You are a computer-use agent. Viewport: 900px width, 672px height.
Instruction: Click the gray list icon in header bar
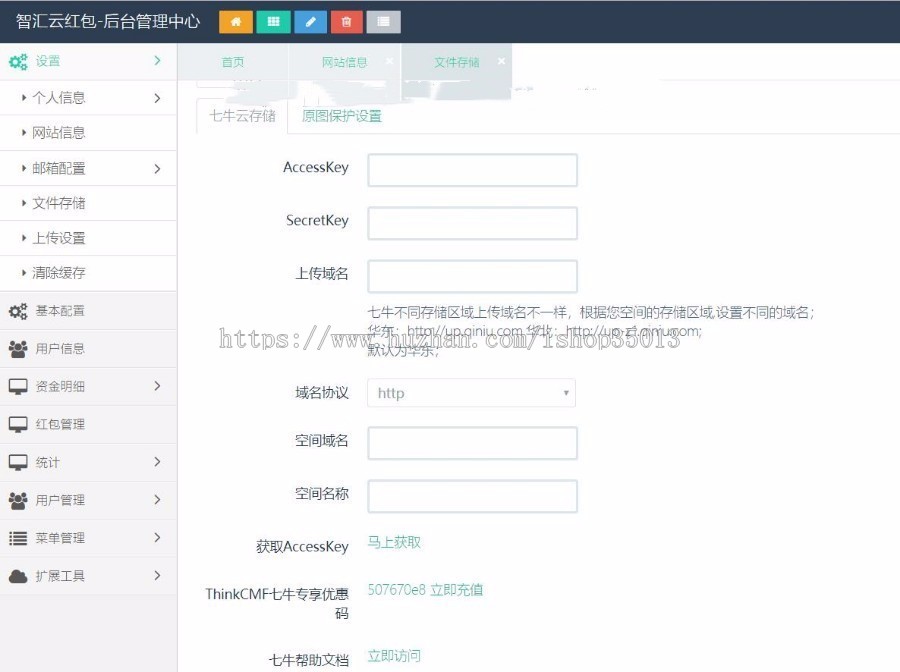383,21
